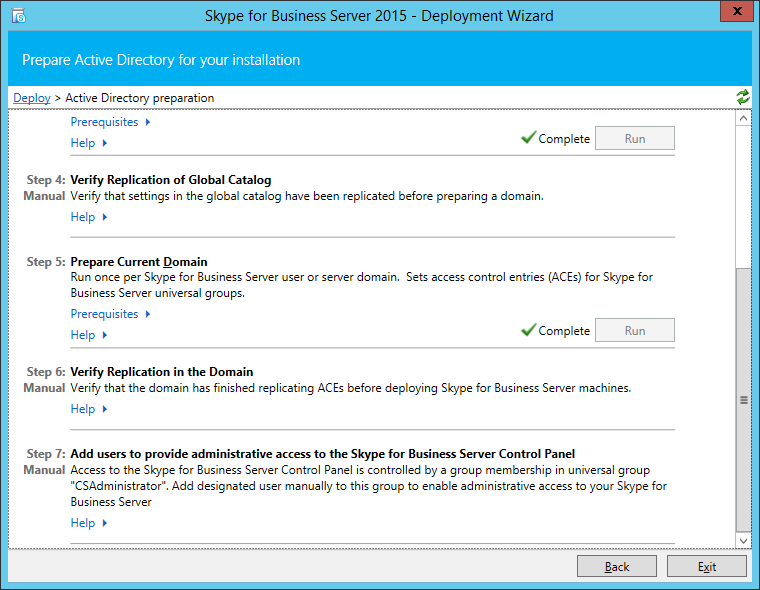Expand Help arrow under Step 5
Viewport: 760px width, 590px height.
[x=105, y=335]
